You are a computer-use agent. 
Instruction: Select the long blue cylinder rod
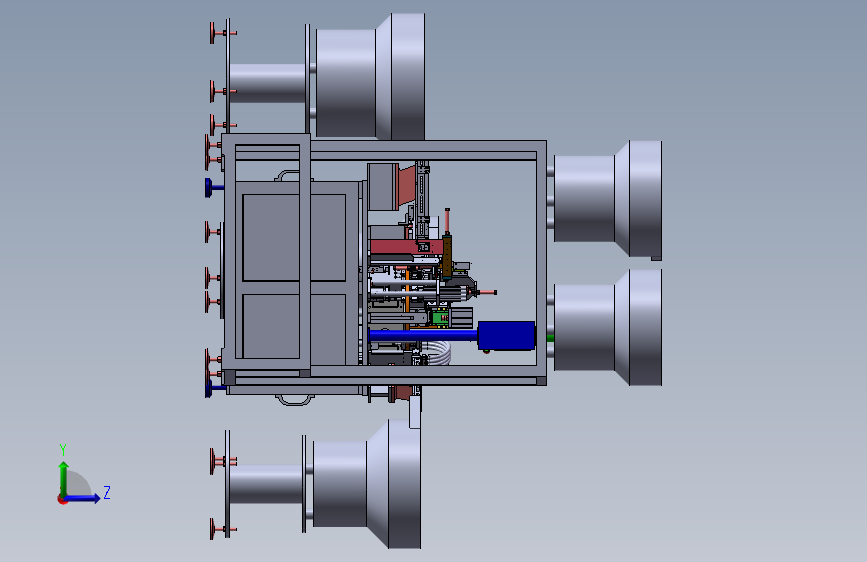423,335
